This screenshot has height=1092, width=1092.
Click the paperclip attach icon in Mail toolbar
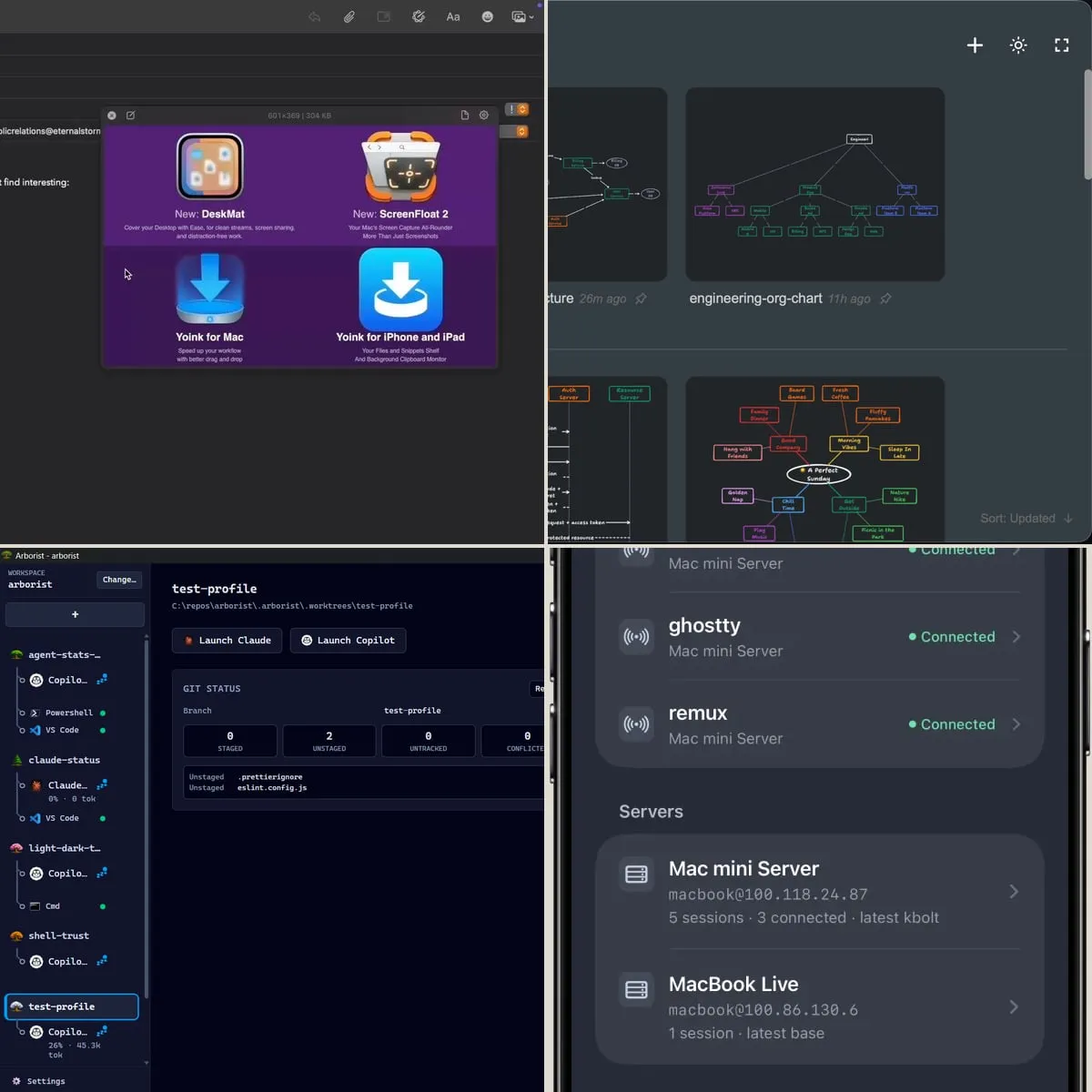tap(349, 16)
